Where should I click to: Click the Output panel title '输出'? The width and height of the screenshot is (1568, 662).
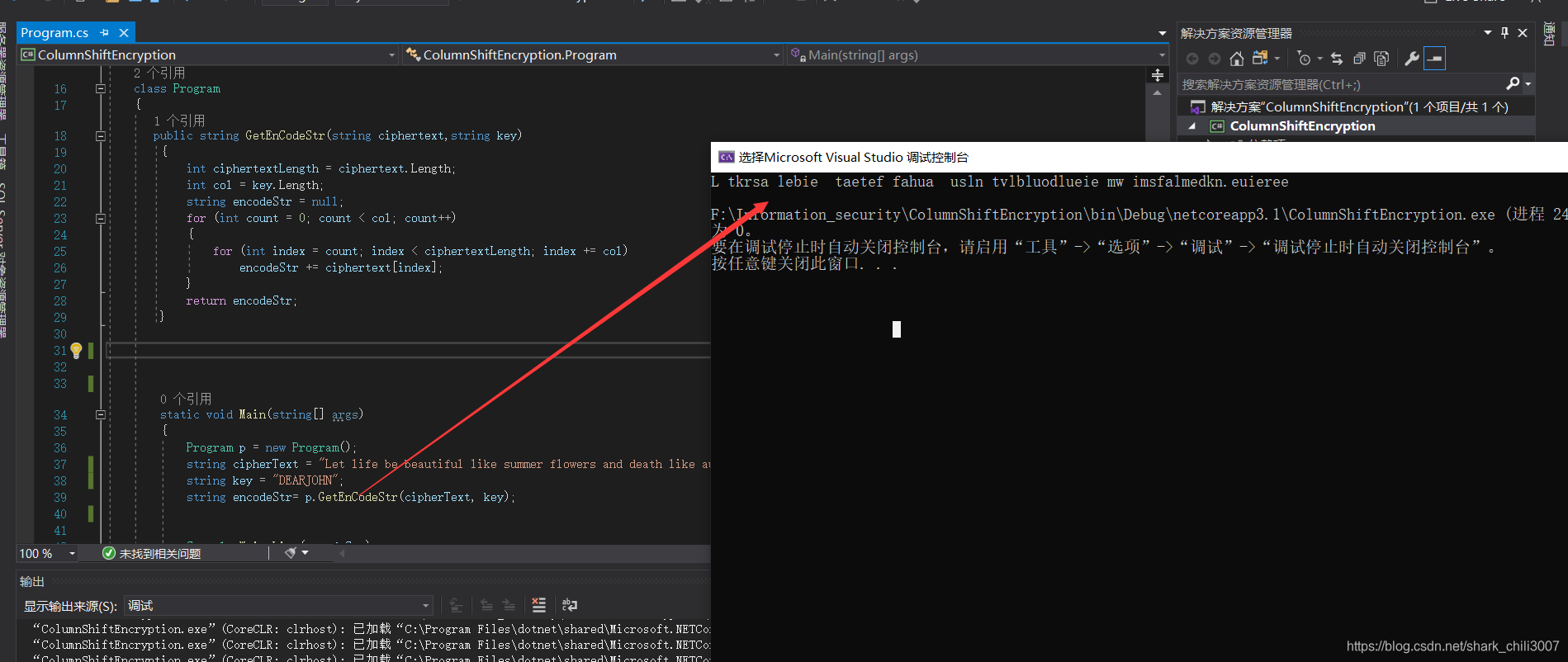click(x=32, y=581)
